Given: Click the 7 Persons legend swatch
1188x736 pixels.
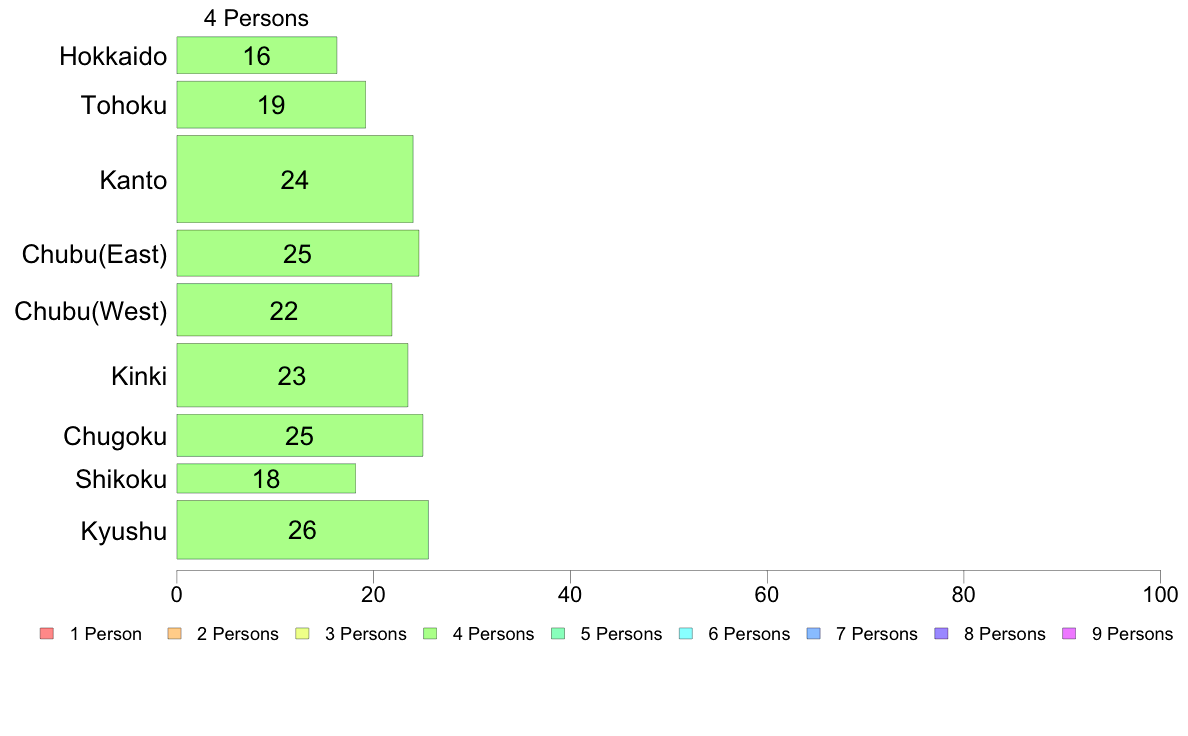Looking at the screenshot, I should [x=814, y=634].
